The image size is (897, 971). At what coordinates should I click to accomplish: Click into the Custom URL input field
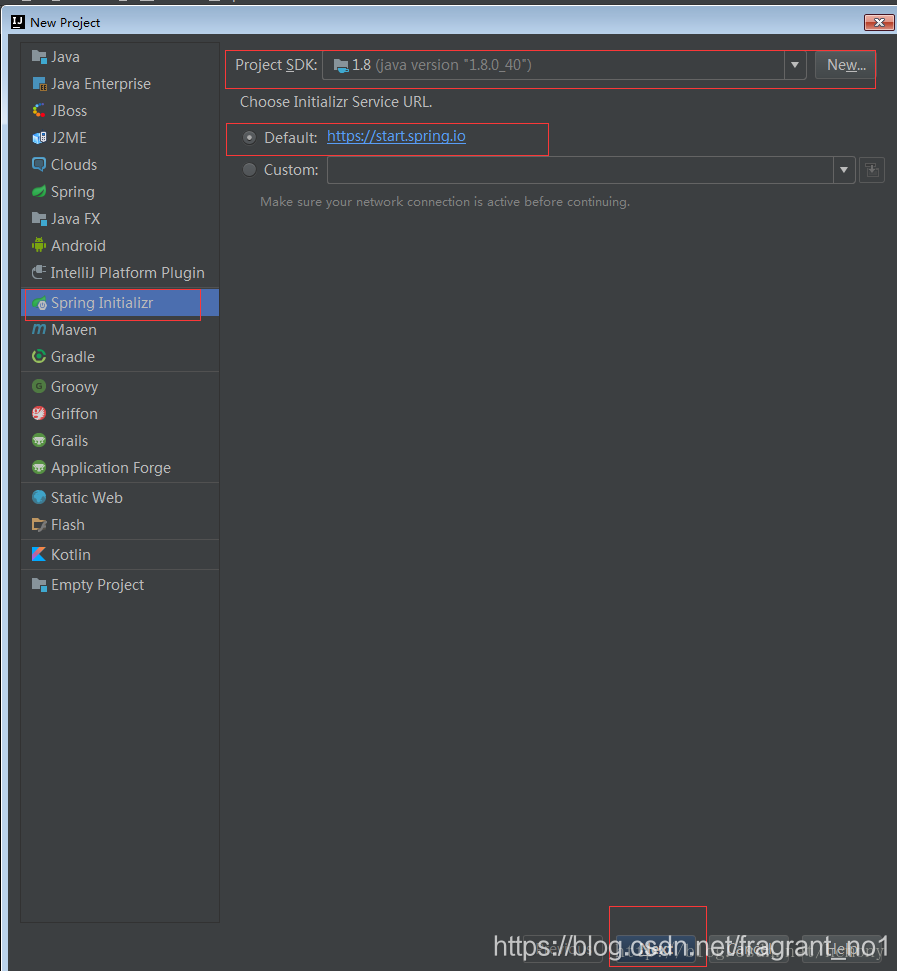point(580,170)
